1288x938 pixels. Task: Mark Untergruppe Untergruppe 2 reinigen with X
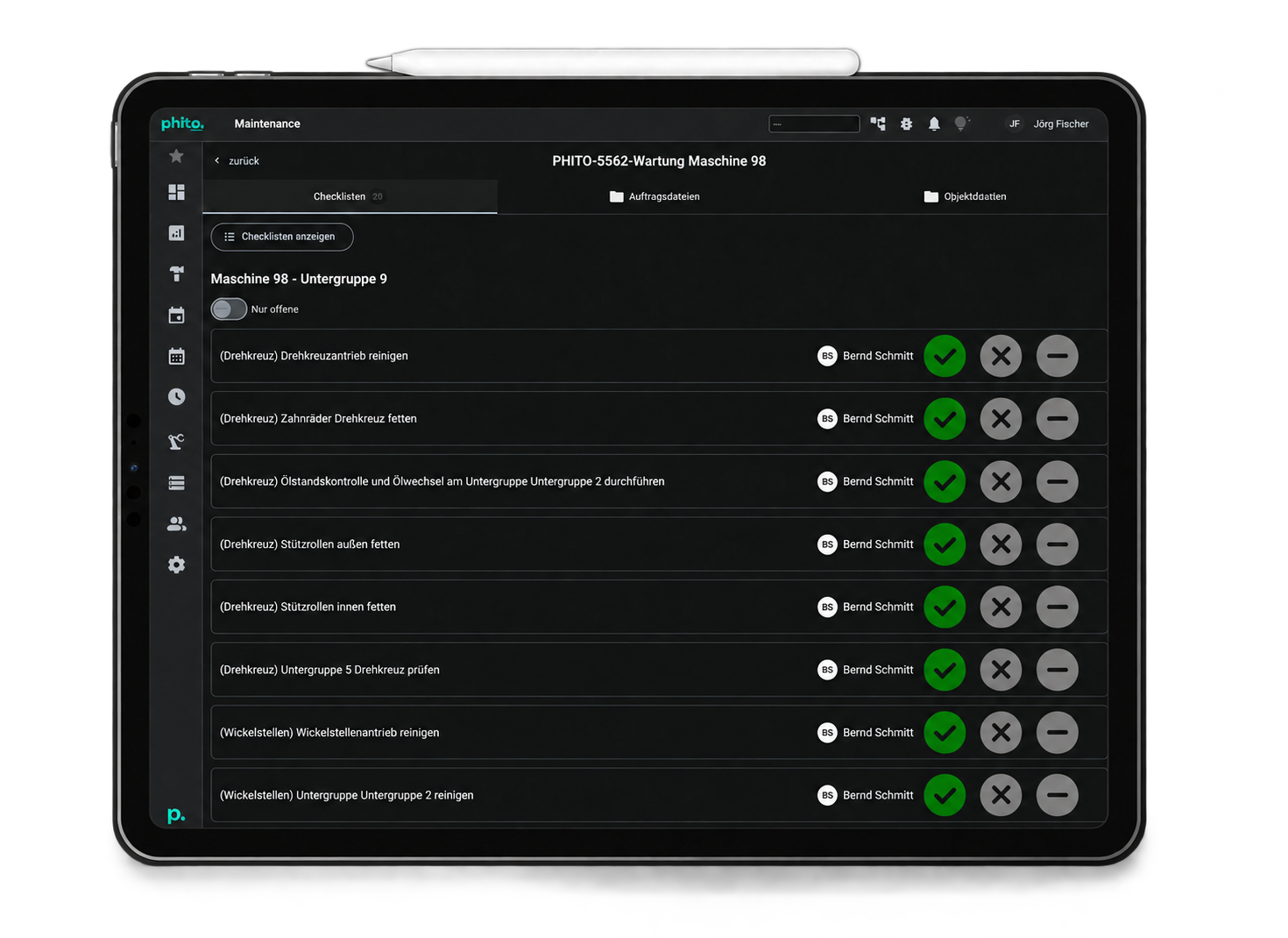coord(1001,795)
